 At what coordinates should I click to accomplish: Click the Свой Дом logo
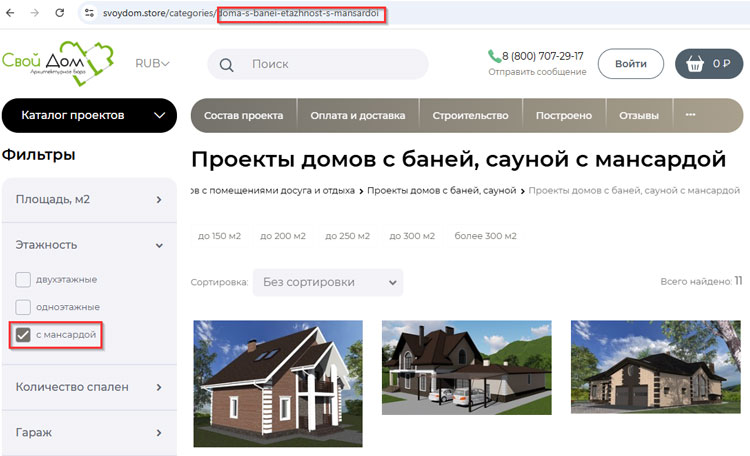click(58, 62)
